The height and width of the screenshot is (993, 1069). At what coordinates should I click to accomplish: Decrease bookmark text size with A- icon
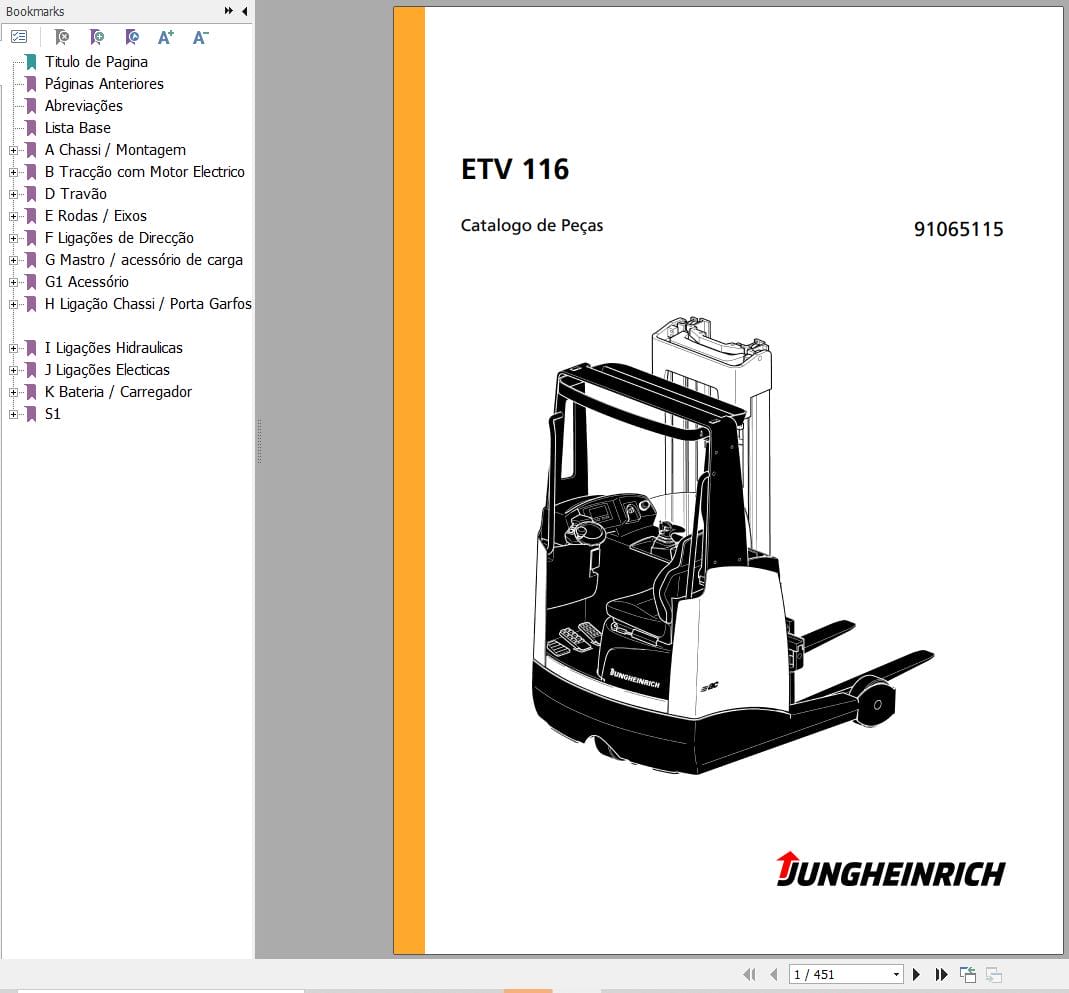coord(200,36)
